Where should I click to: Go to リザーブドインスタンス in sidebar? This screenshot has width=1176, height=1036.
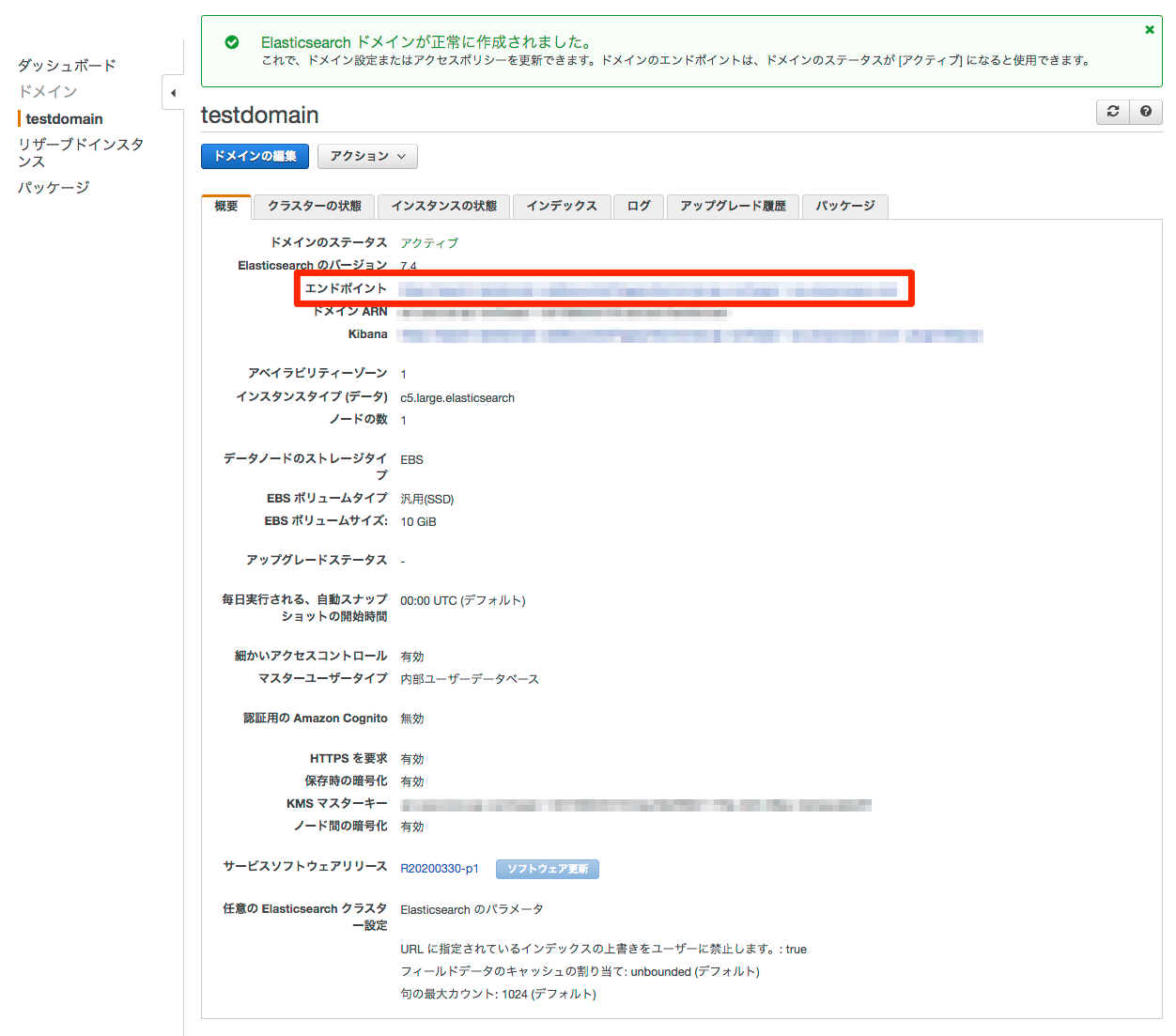81,152
